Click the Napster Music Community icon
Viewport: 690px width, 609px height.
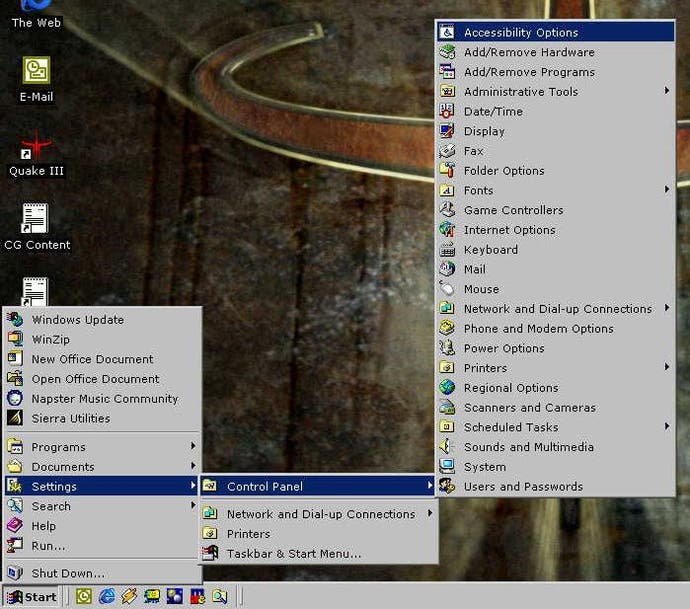(x=15, y=398)
